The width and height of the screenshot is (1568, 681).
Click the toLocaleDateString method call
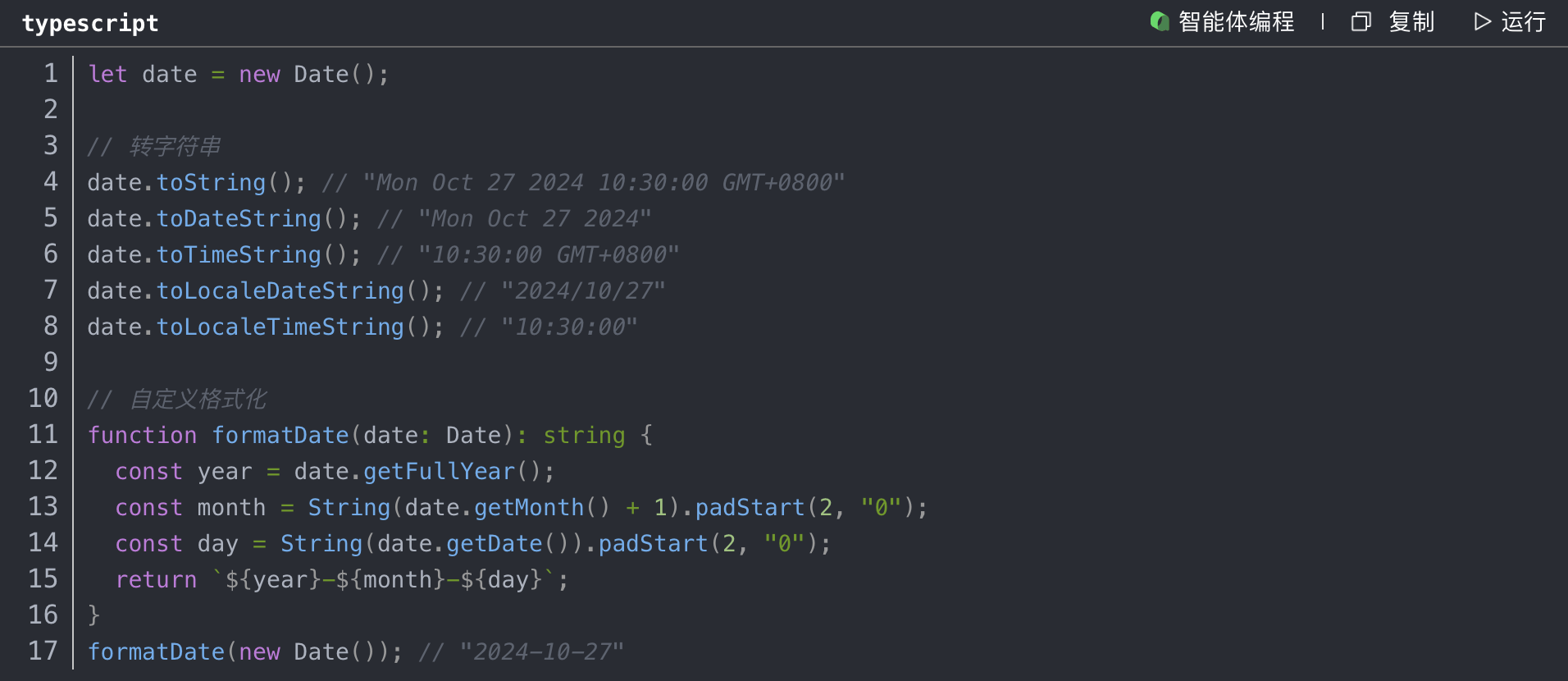click(280, 290)
